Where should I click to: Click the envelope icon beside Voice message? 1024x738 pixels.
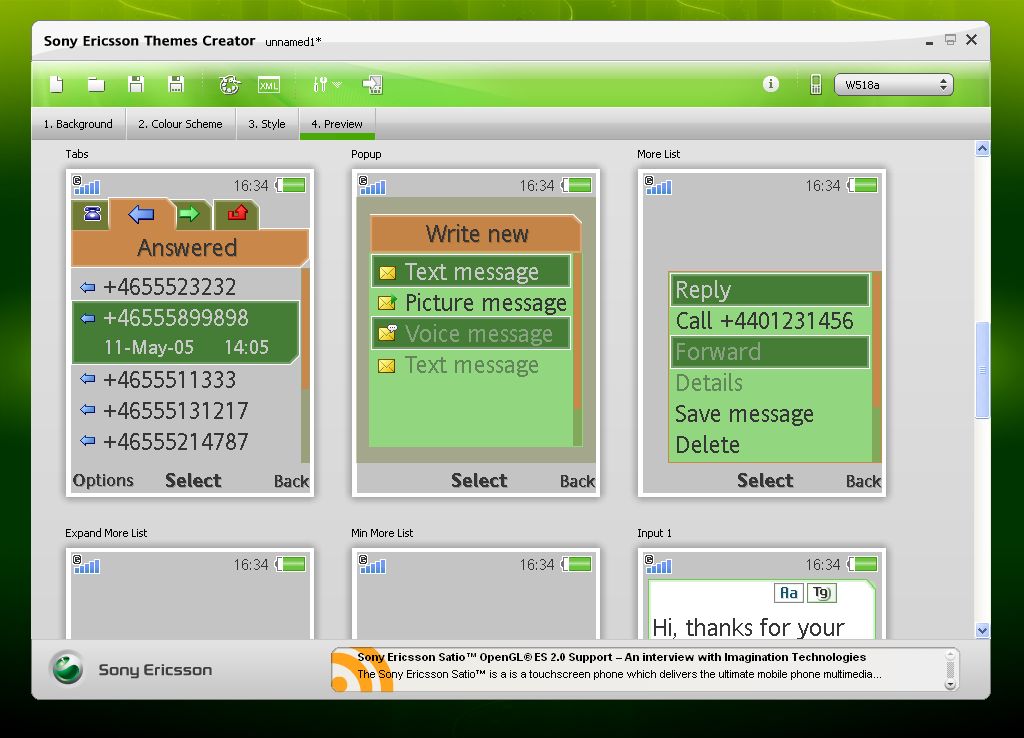coord(387,333)
